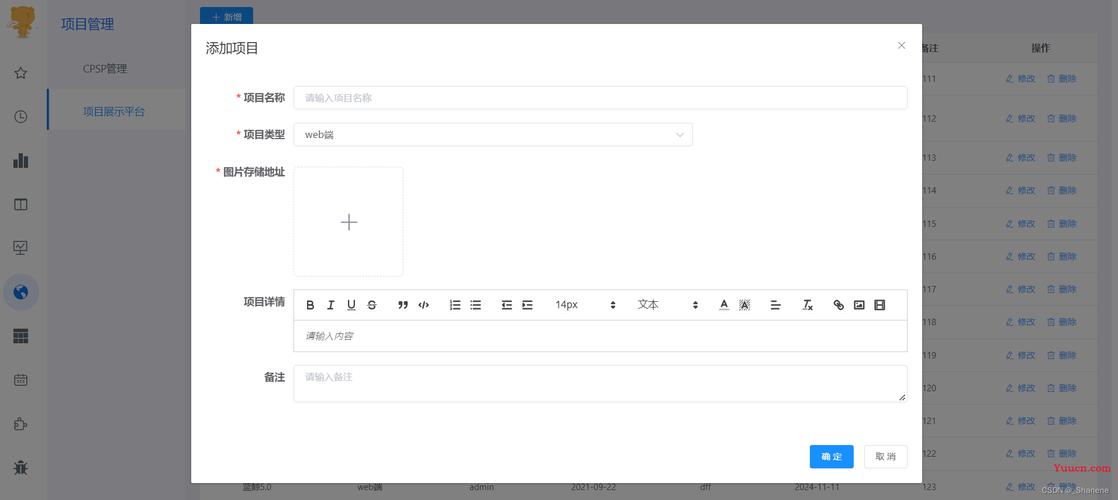The height and width of the screenshot is (500, 1118).
Task: Insert a hyperlink in the editor
Action: (838, 305)
